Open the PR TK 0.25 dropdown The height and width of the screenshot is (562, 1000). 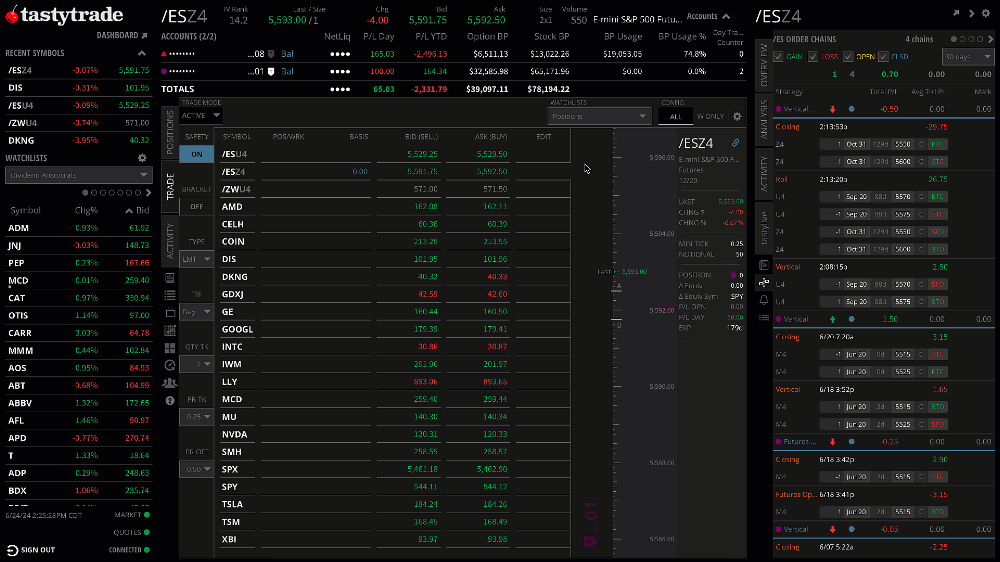click(196, 417)
